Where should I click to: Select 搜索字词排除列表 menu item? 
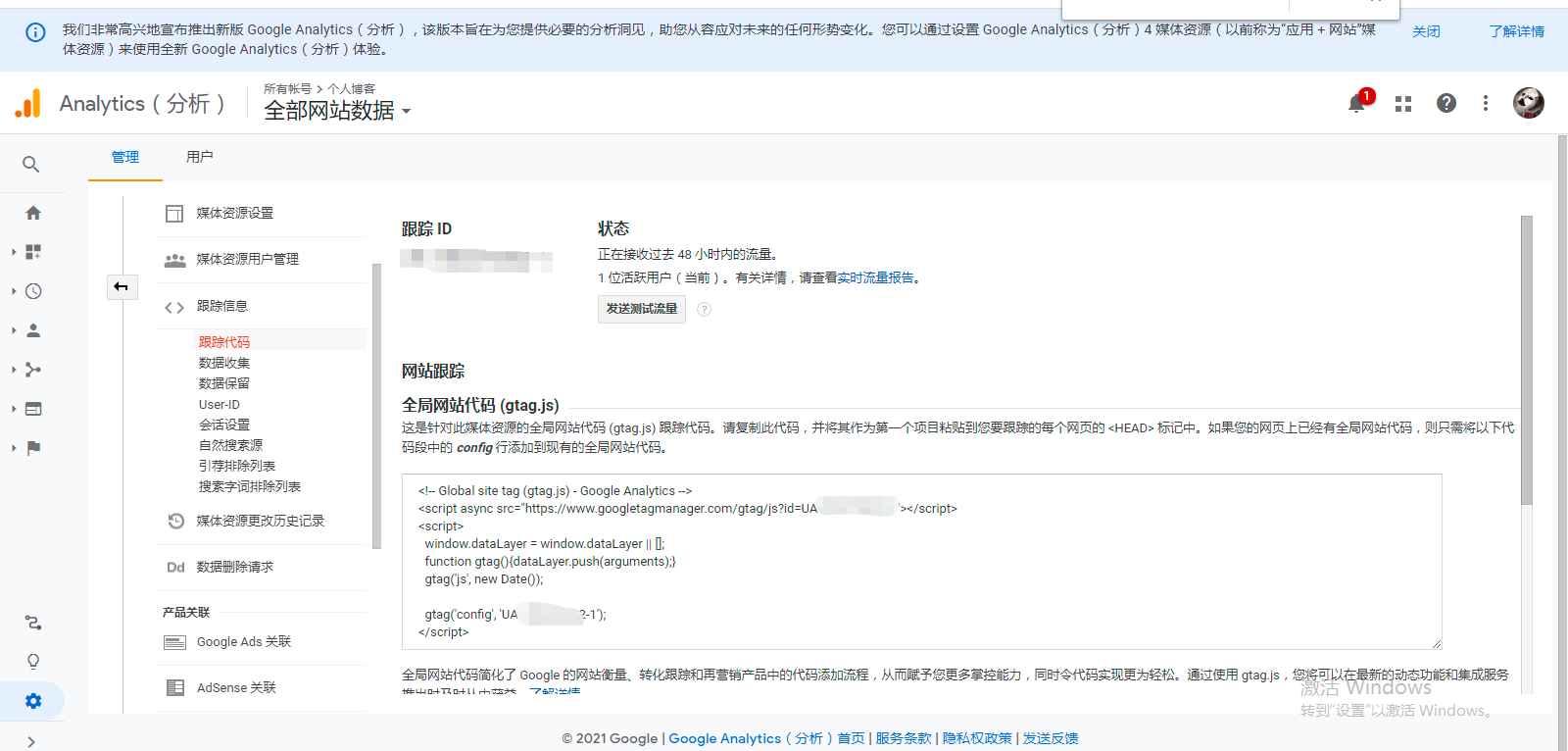pos(250,486)
